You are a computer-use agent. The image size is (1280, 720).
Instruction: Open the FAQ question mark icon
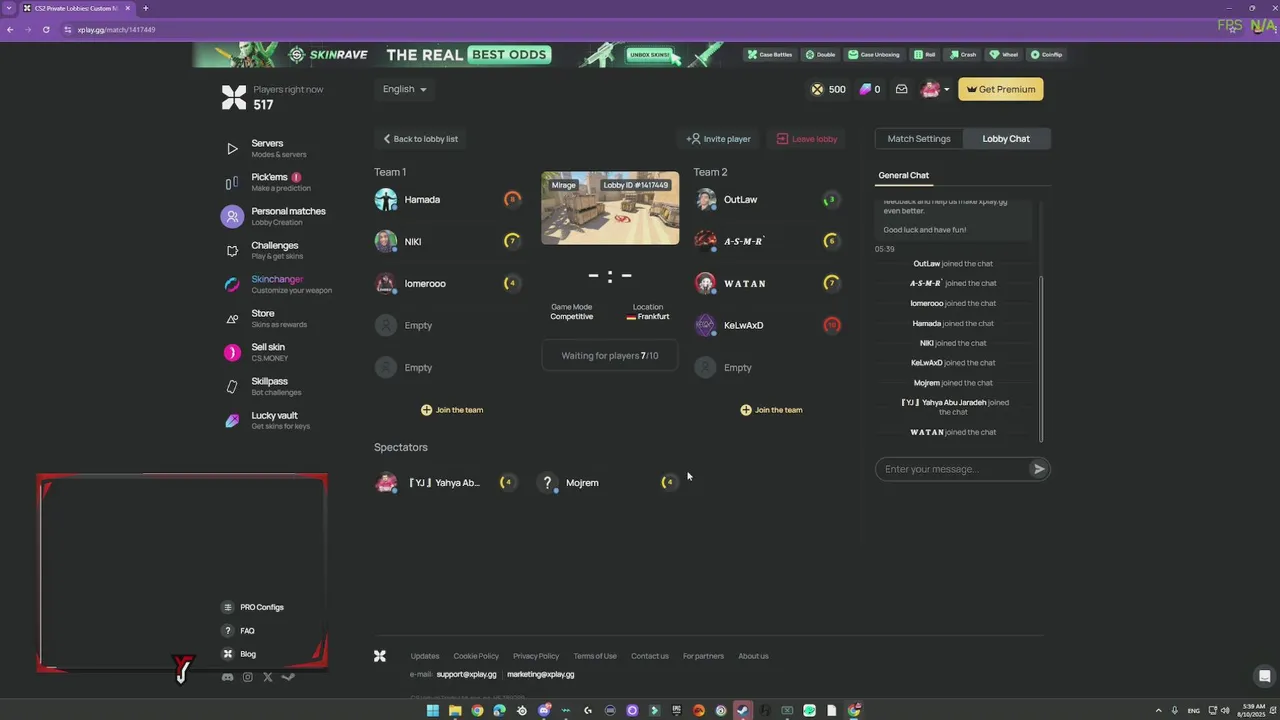(x=228, y=631)
